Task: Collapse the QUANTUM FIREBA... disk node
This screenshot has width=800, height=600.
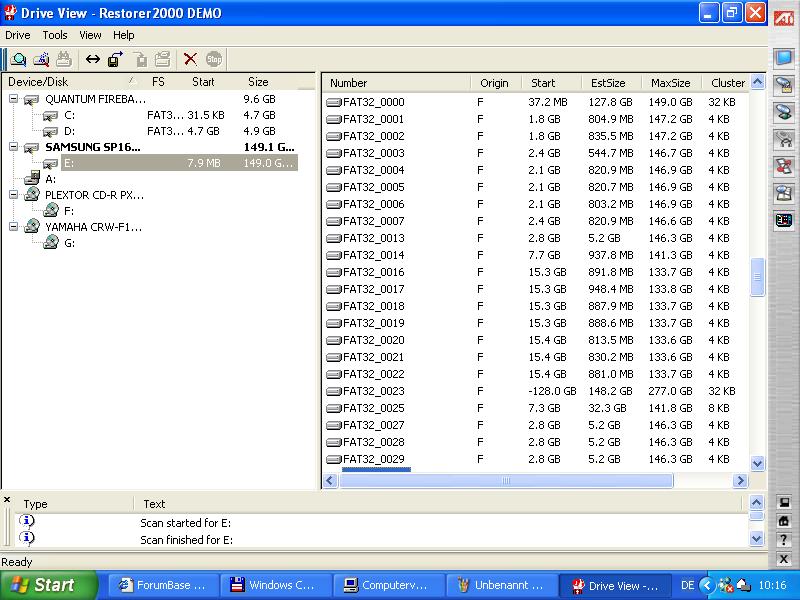Action: 14,99
